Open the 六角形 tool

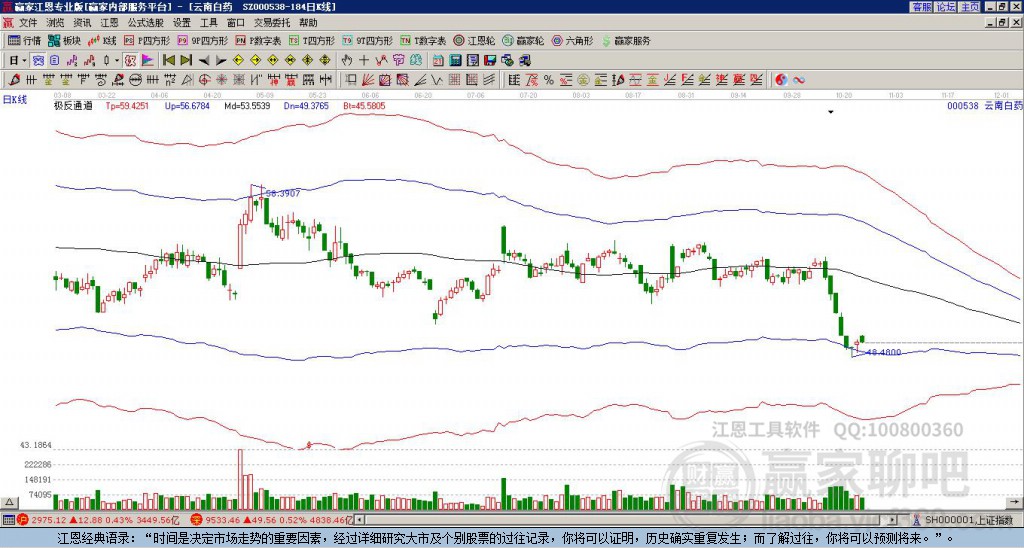click(x=572, y=40)
